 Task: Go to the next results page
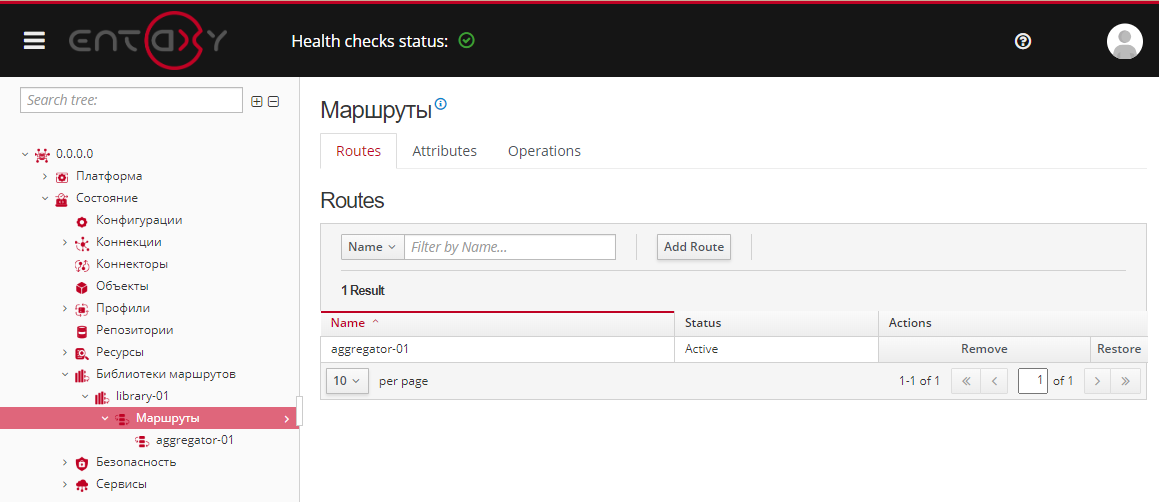click(1097, 381)
